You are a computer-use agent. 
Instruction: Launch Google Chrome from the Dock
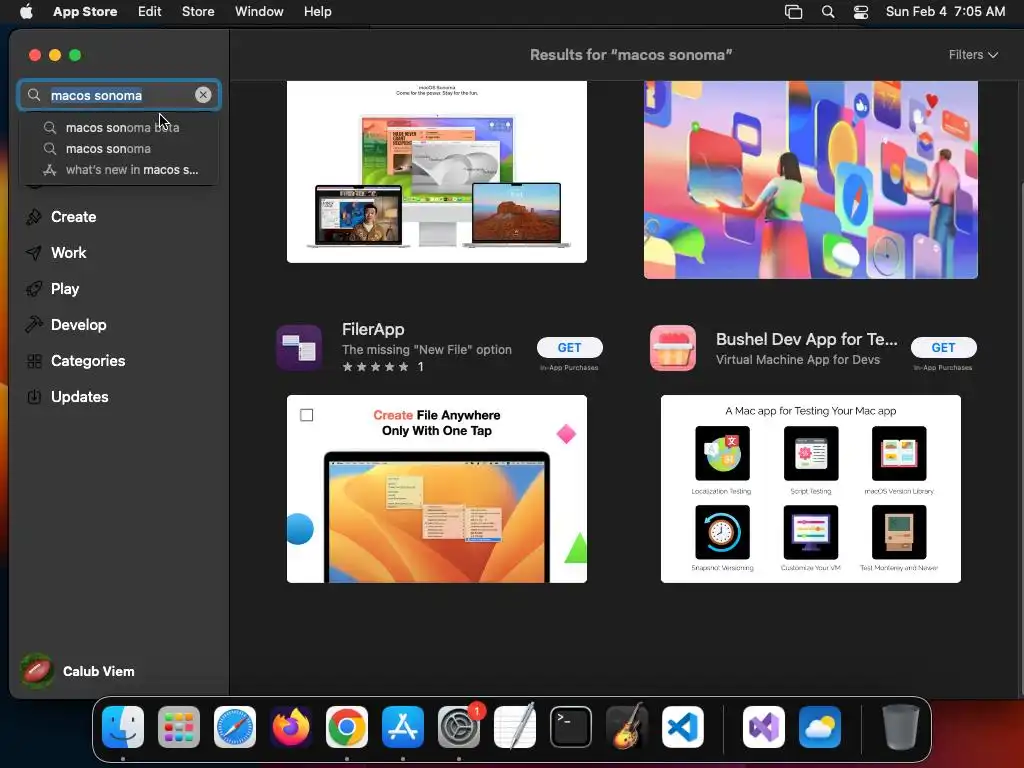point(347,727)
